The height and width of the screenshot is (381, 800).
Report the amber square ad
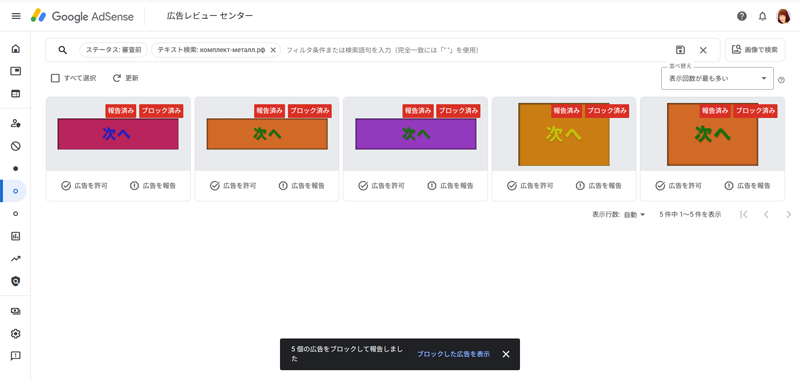(598, 186)
